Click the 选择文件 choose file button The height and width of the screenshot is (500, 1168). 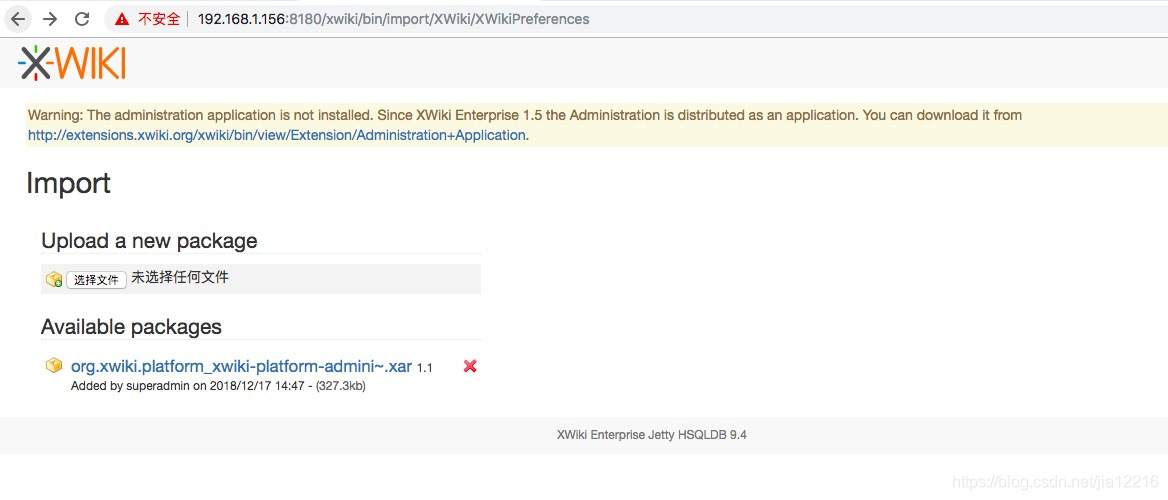[96, 279]
